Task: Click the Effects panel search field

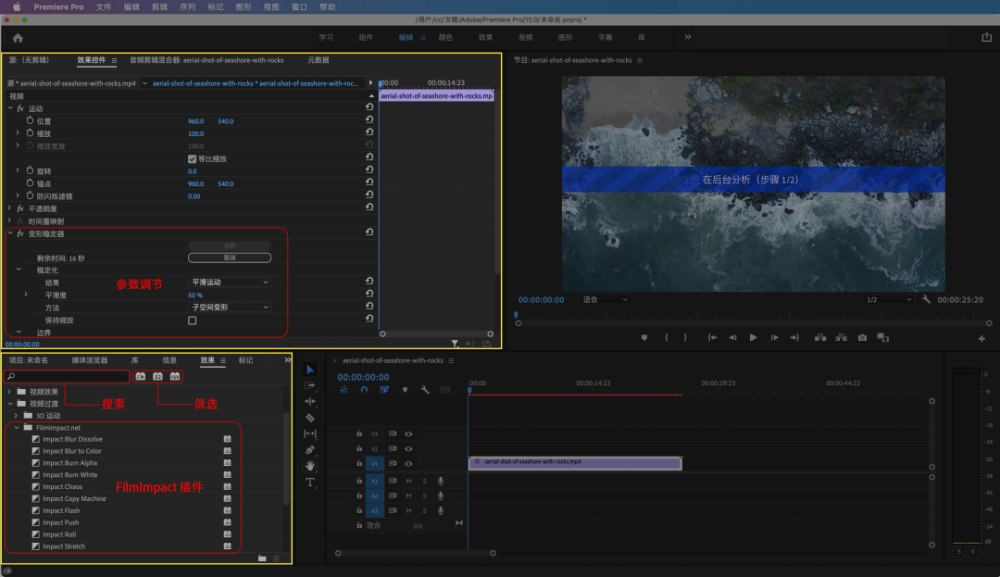Action: (67, 377)
